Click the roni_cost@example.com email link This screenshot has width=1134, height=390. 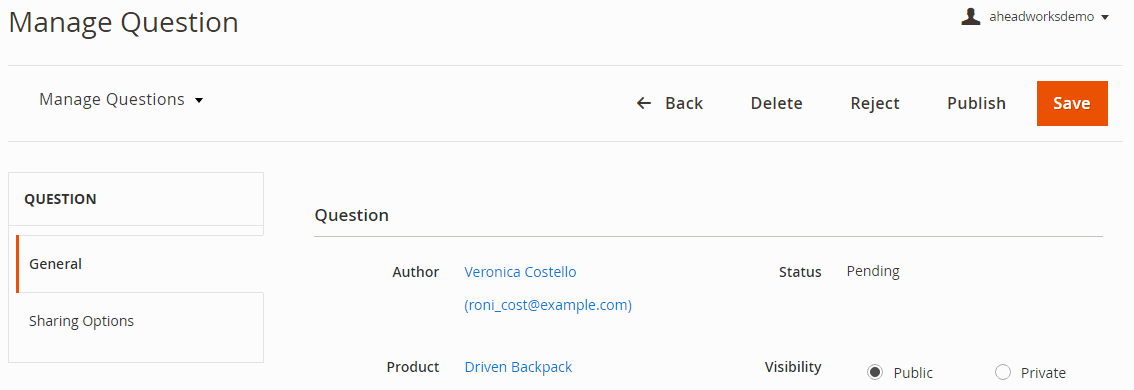(x=548, y=305)
